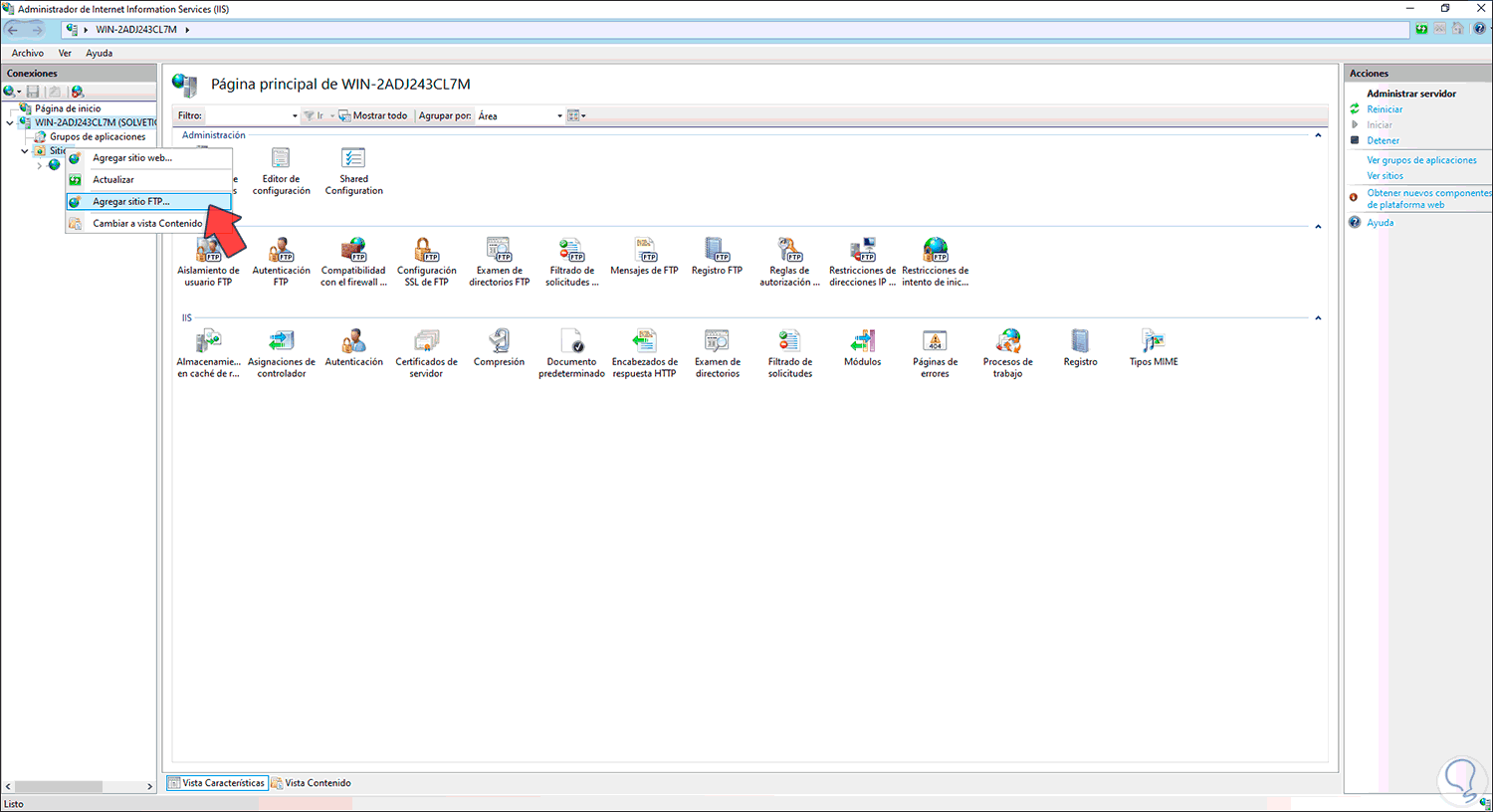Open the Tipos MIME feature

click(x=1153, y=348)
